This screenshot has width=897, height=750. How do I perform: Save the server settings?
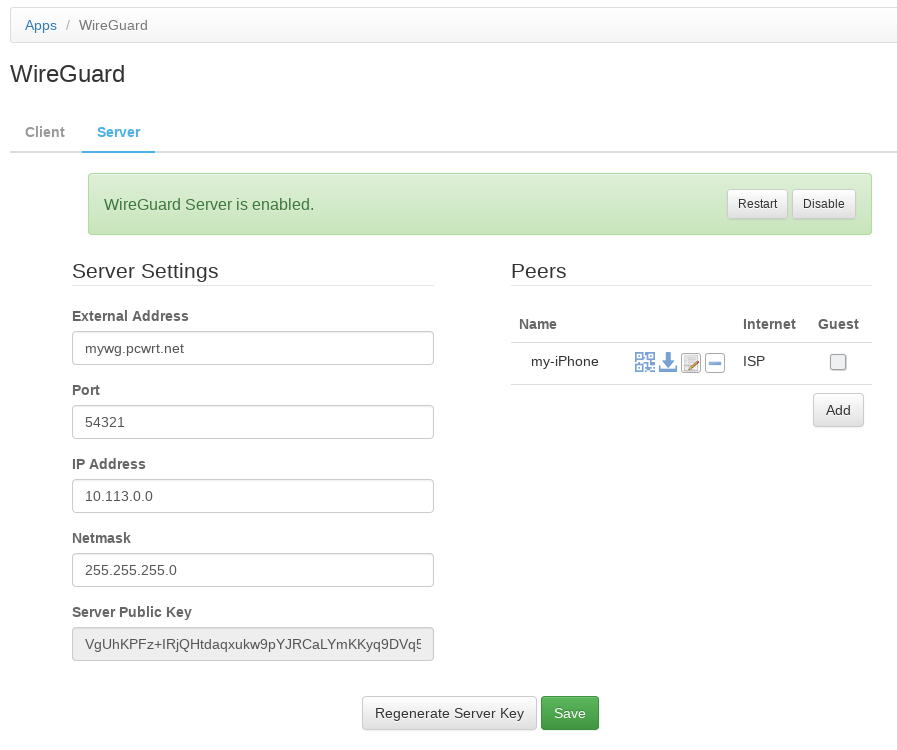569,713
